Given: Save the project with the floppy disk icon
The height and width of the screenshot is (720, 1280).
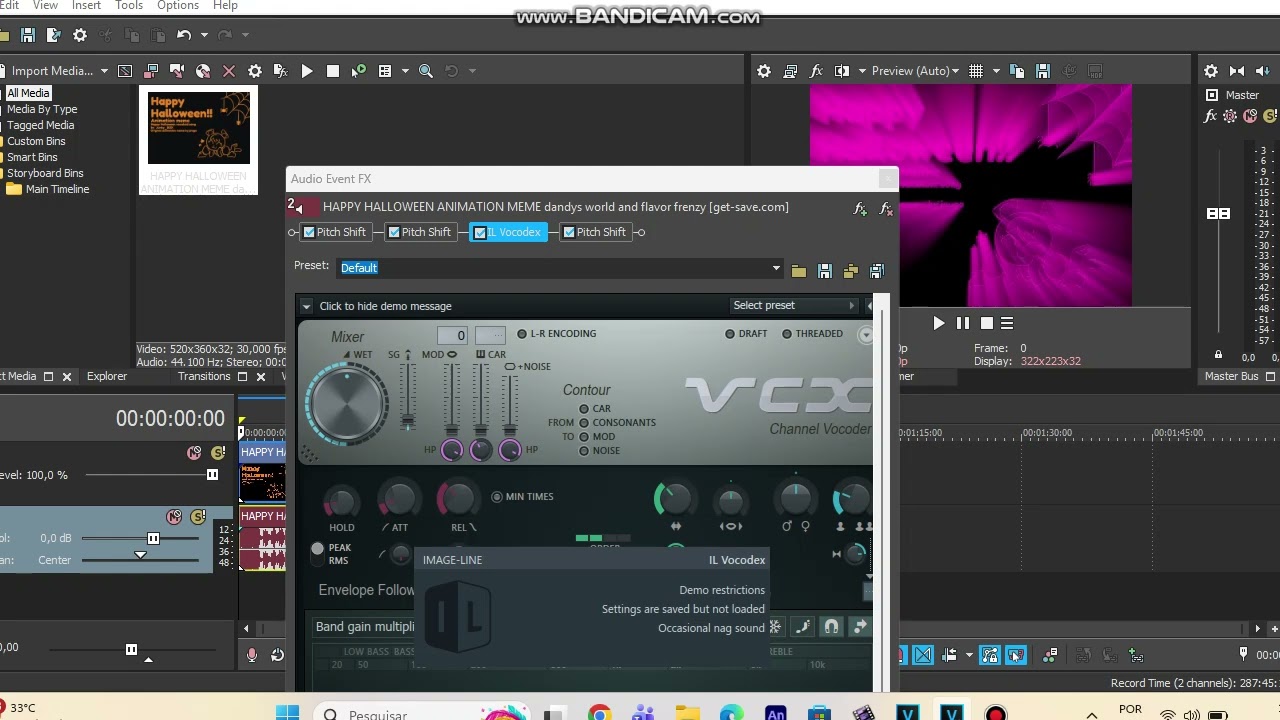Looking at the screenshot, I should [x=28, y=35].
